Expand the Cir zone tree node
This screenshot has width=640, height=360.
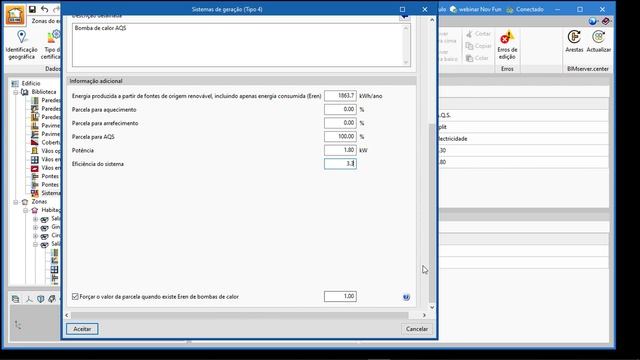[x=36, y=236]
